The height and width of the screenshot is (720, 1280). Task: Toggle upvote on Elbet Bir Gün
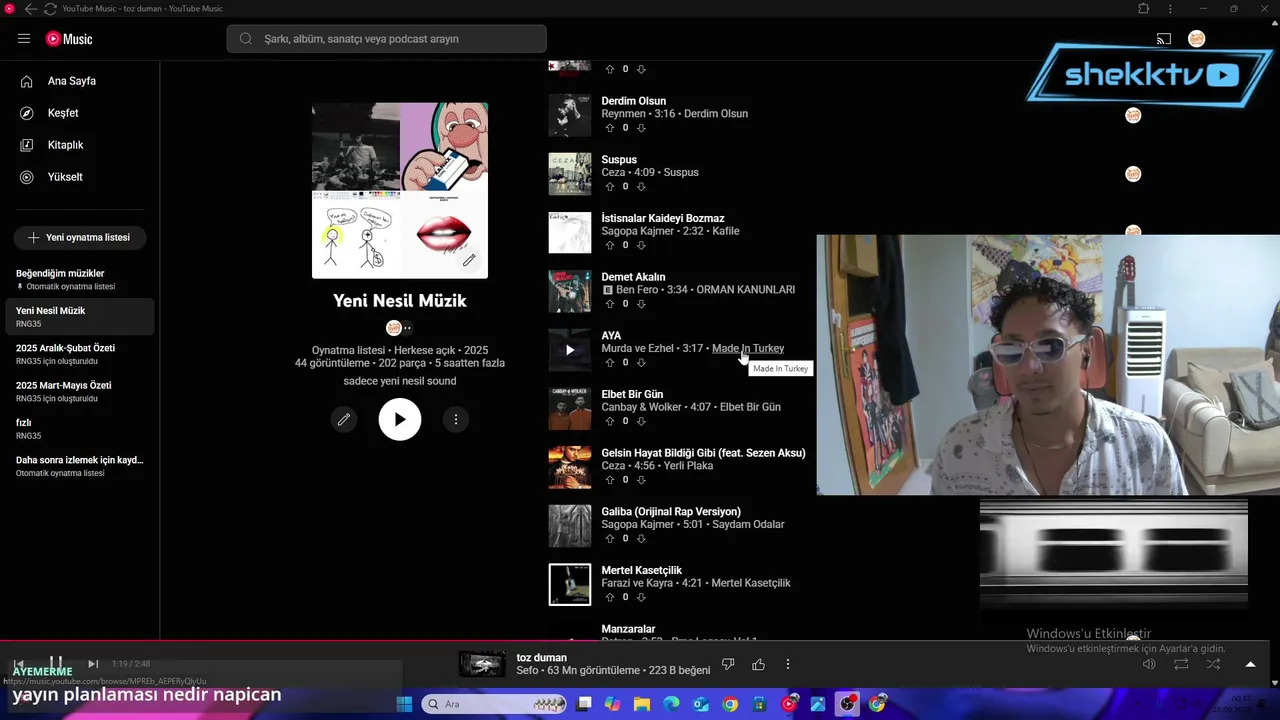point(610,421)
